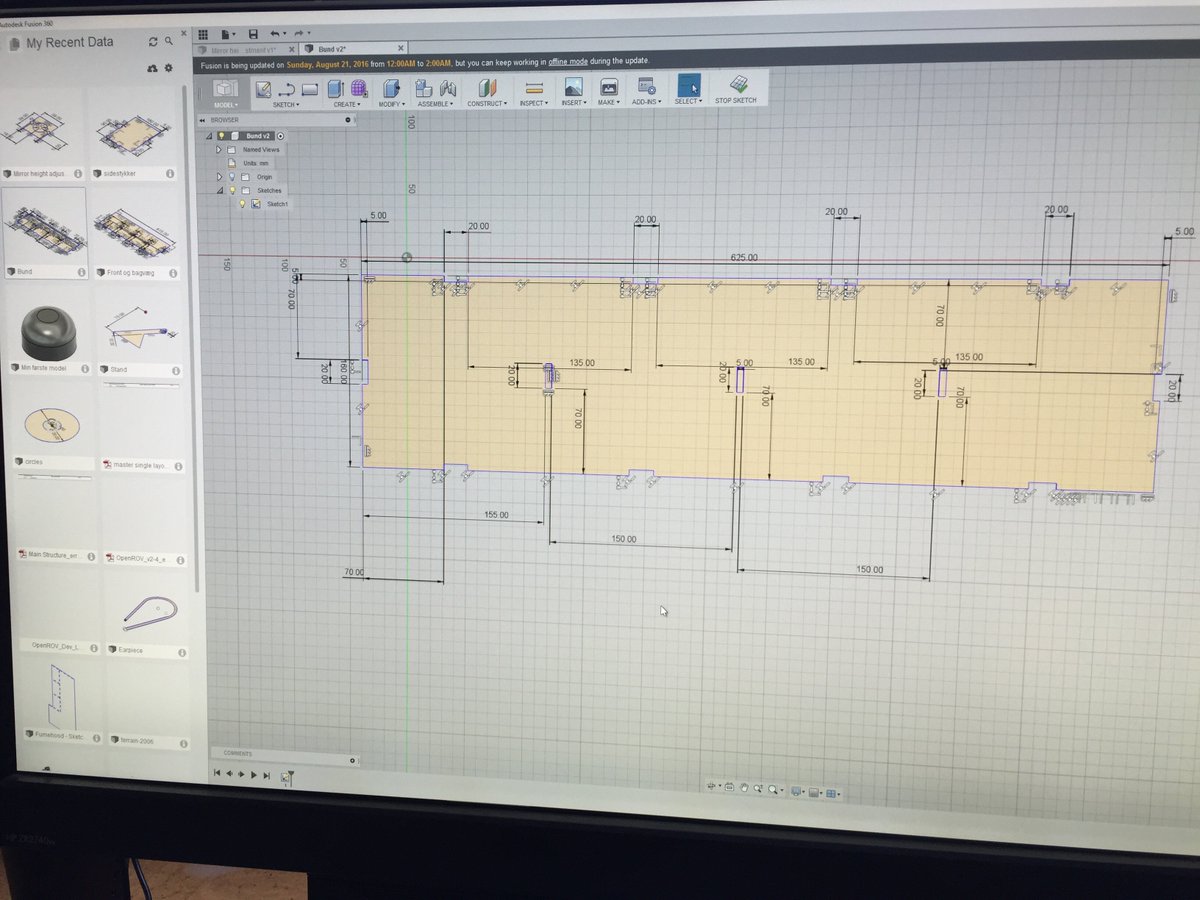Open the Sketch tool icon in toolbar
Viewport: 1200px width, 900px height.
point(263,90)
